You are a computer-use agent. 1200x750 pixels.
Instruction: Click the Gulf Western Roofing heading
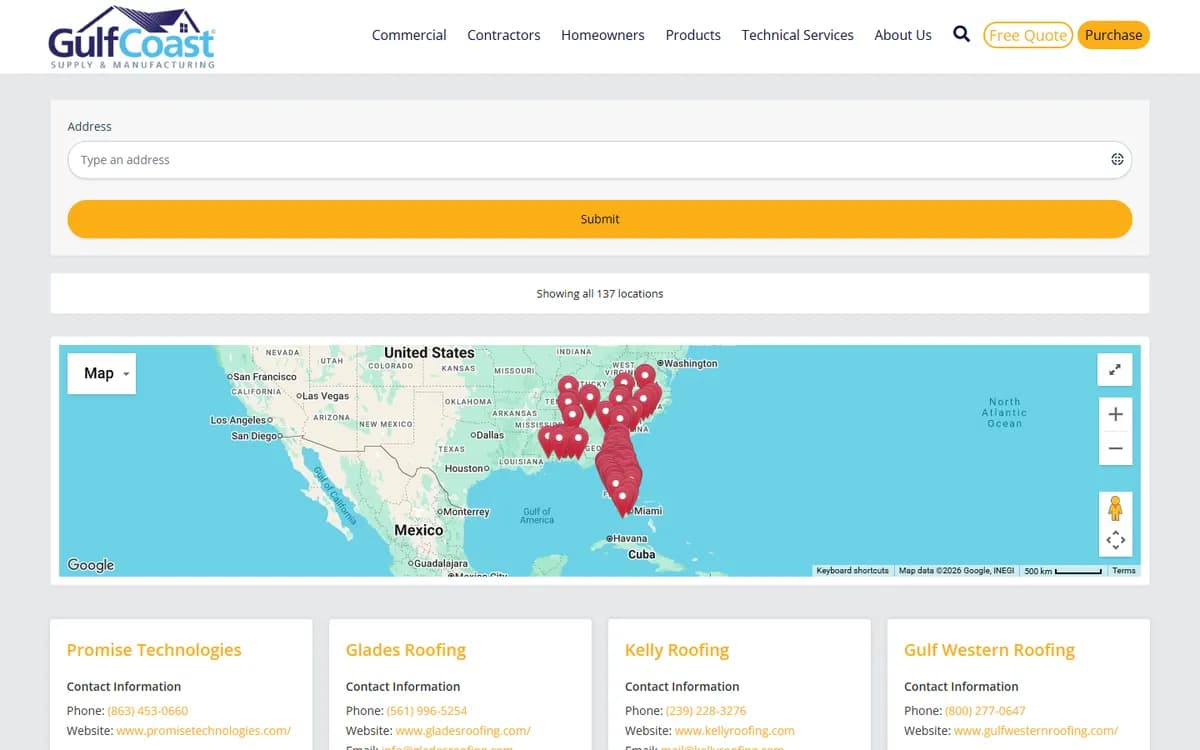(989, 650)
